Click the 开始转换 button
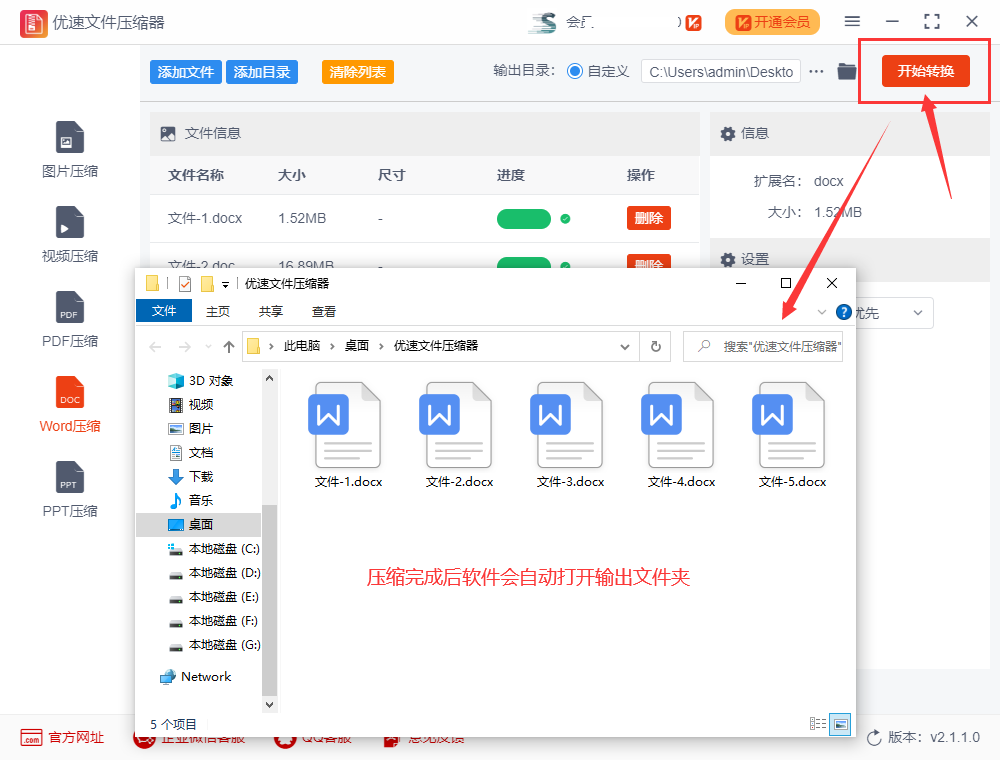Viewport: 1000px width, 760px height. pyautogui.click(x=925, y=71)
